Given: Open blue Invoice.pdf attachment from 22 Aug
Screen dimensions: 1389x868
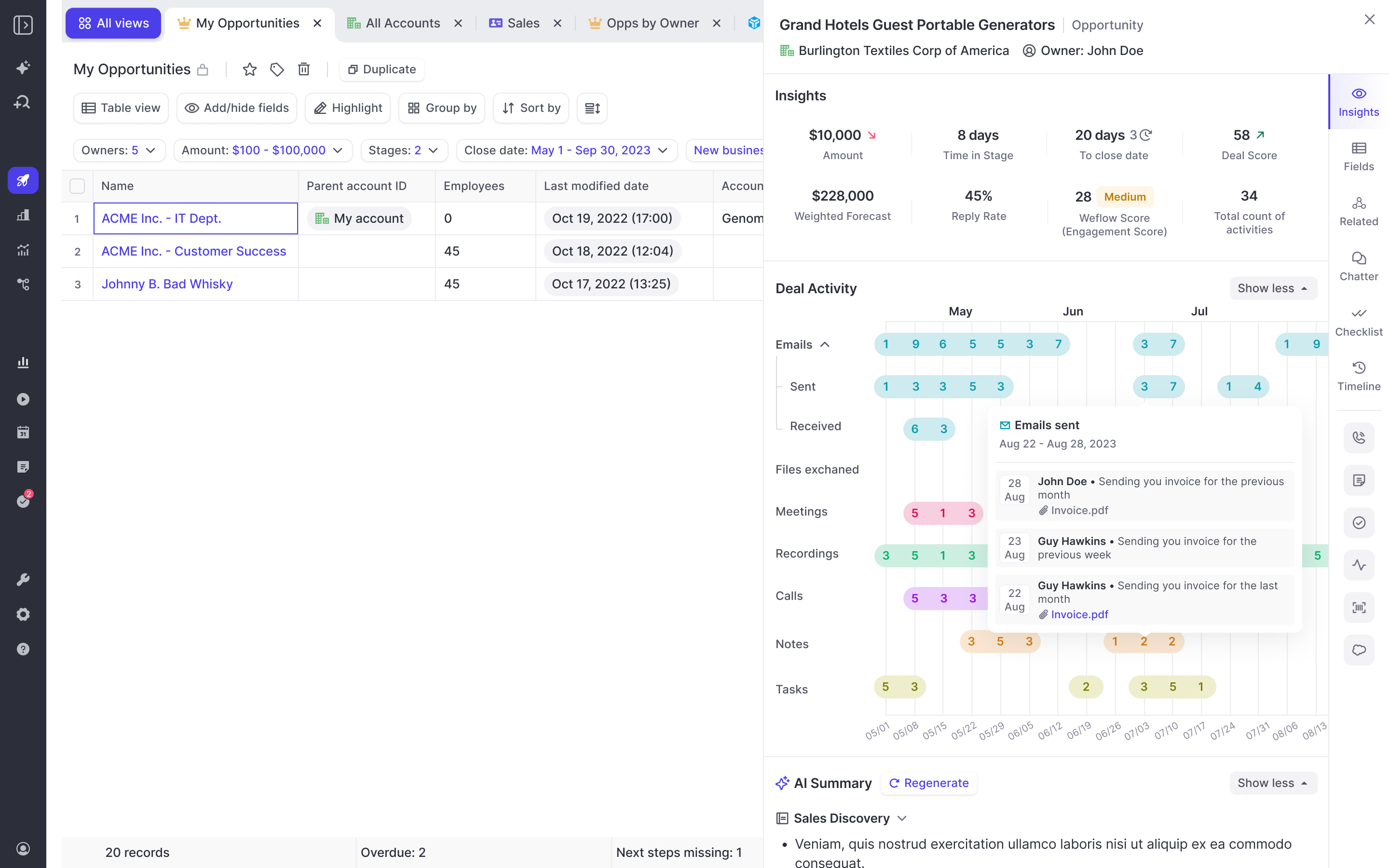Looking at the screenshot, I should (1079, 614).
